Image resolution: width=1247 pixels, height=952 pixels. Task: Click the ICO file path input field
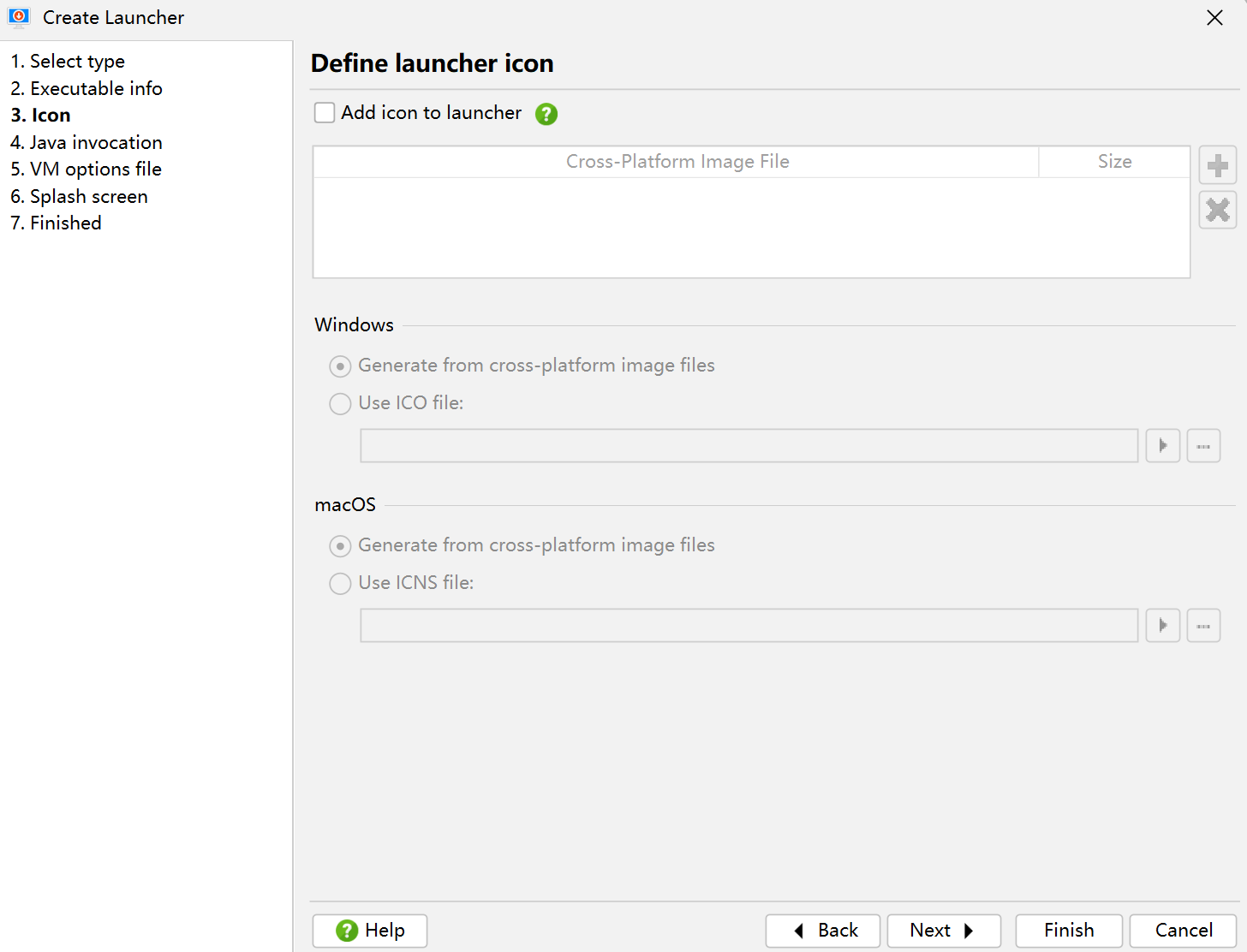pos(749,446)
